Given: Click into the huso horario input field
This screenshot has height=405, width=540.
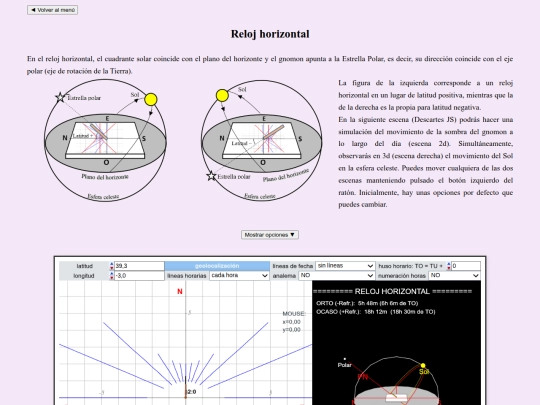Looking at the screenshot, I should [466, 266].
